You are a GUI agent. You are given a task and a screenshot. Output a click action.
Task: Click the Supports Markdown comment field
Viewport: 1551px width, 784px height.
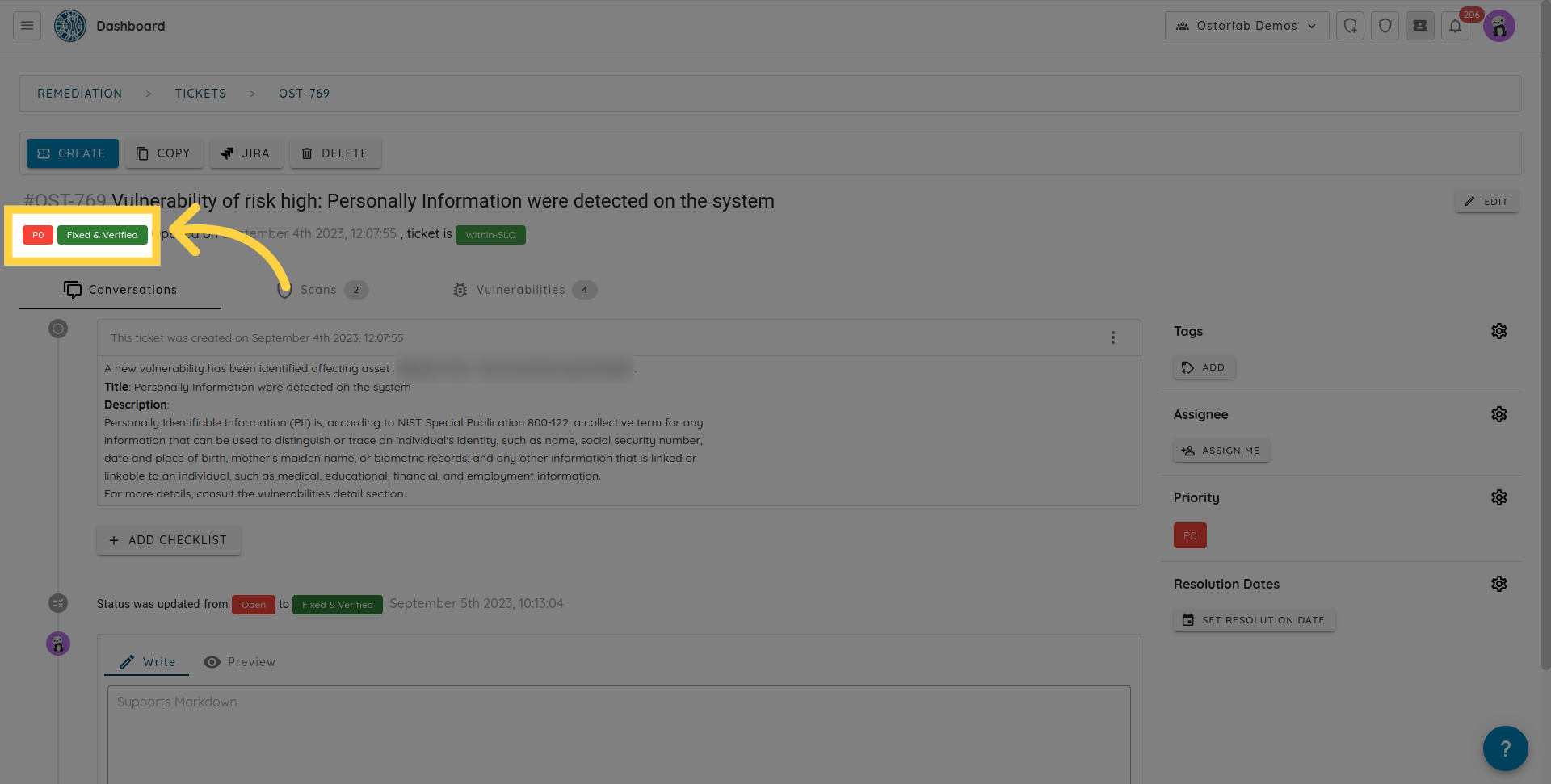[x=618, y=731]
